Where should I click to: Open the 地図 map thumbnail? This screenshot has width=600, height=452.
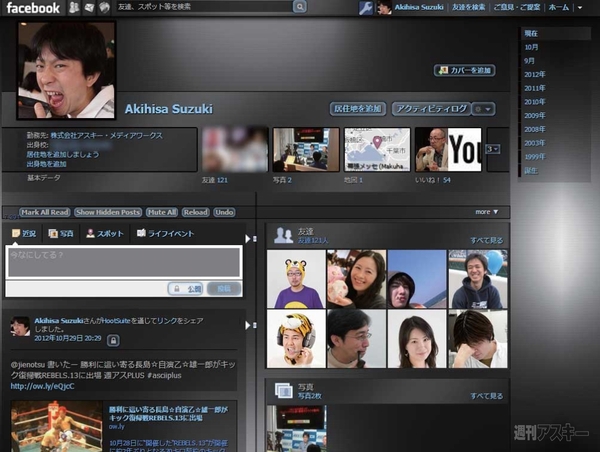point(377,150)
